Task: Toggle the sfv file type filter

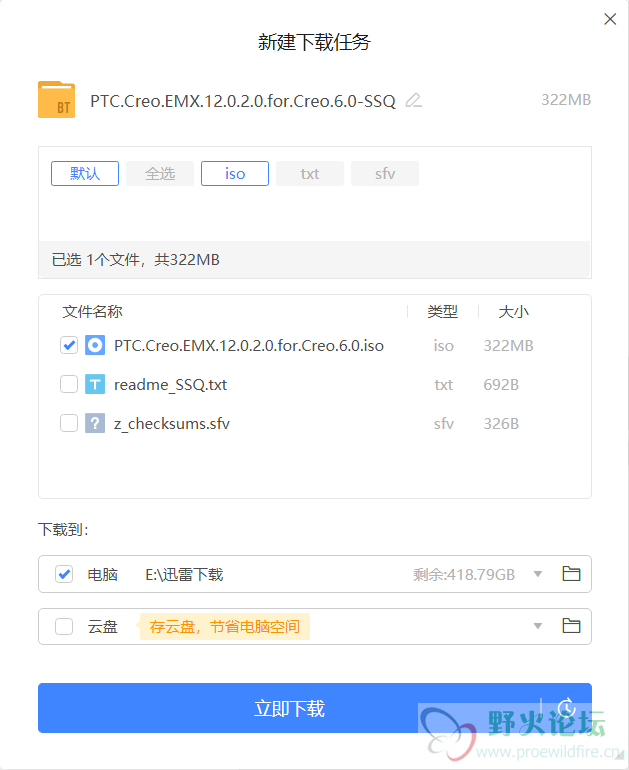Action: 385,173
